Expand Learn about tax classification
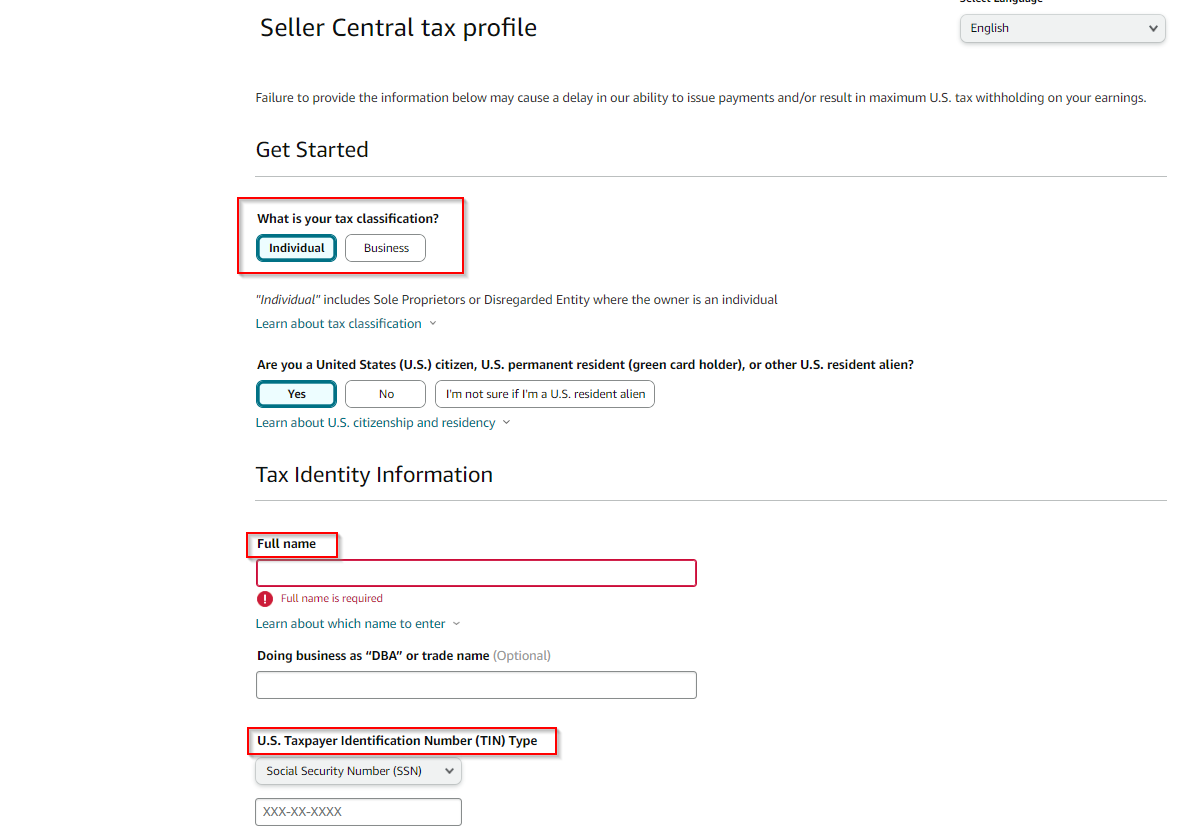The width and height of the screenshot is (1194, 839). [338, 324]
